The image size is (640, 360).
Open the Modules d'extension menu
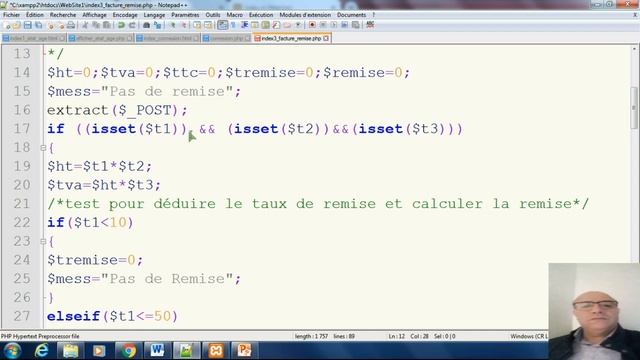(x=305, y=15)
